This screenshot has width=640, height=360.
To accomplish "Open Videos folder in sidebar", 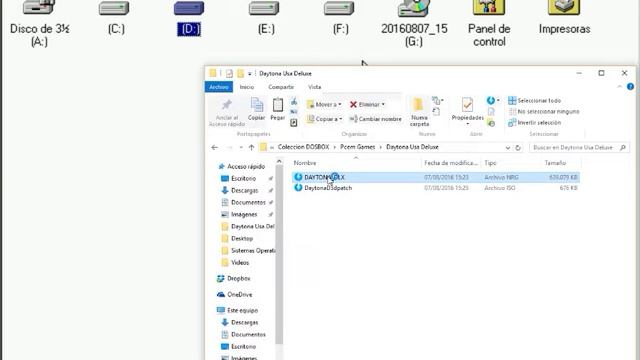I will point(240,262).
